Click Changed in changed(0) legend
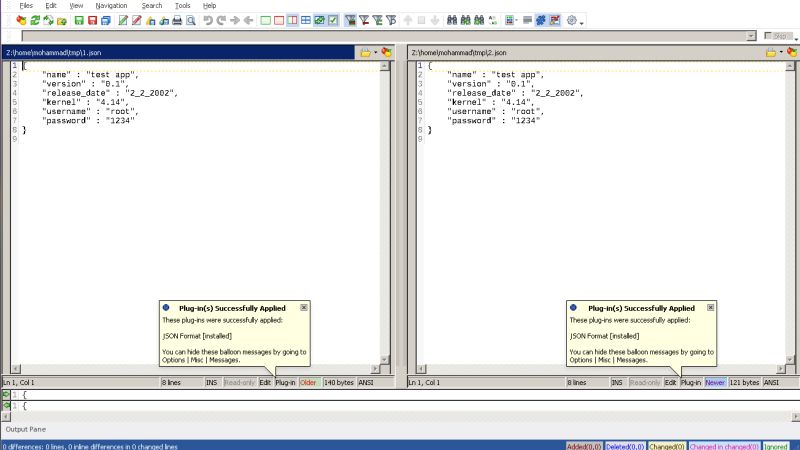Viewport: 800px width, 450px height. click(x=724, y=446)
